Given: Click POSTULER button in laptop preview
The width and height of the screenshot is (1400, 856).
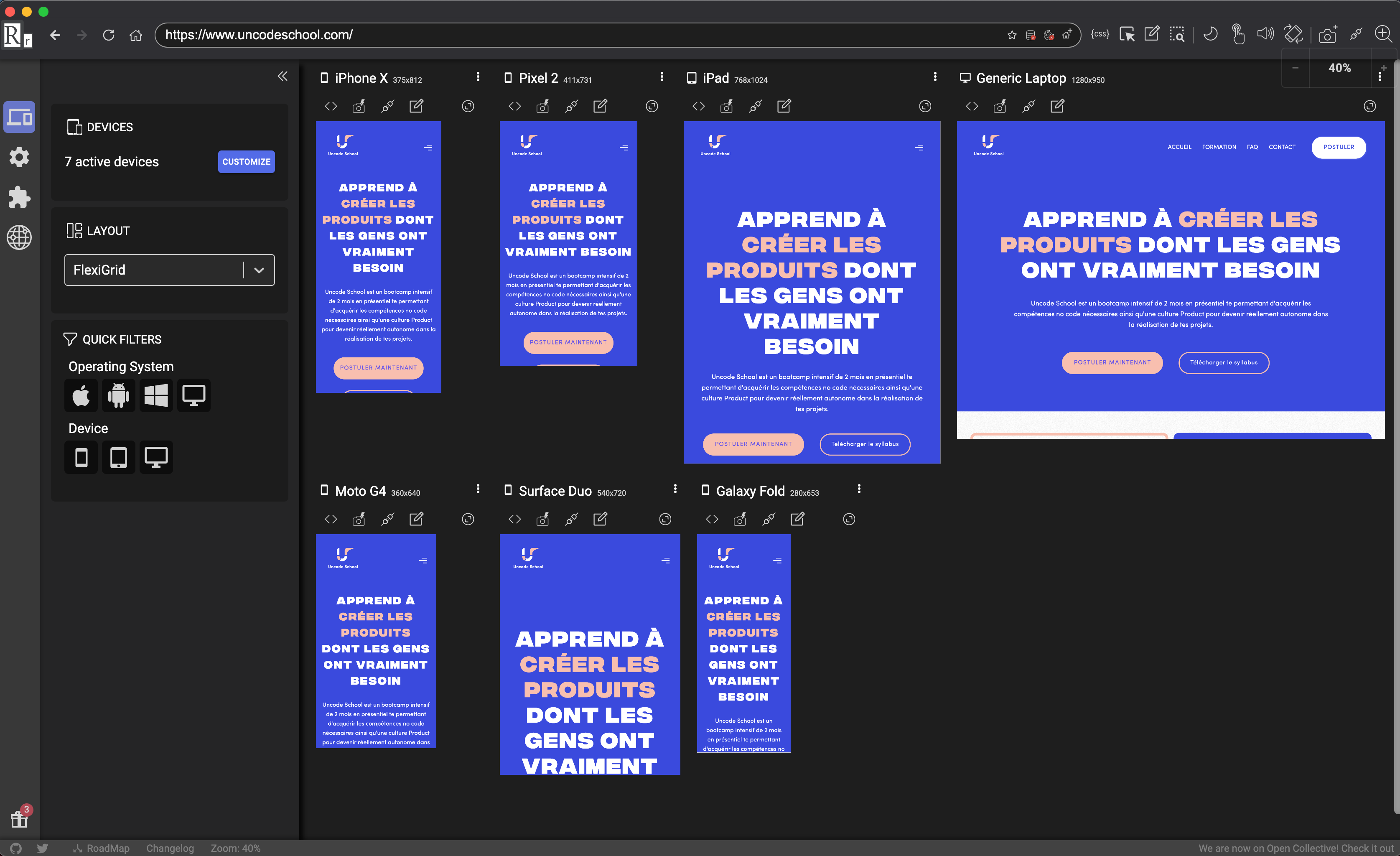Looking at the screenshot, I should (1339, 147).
